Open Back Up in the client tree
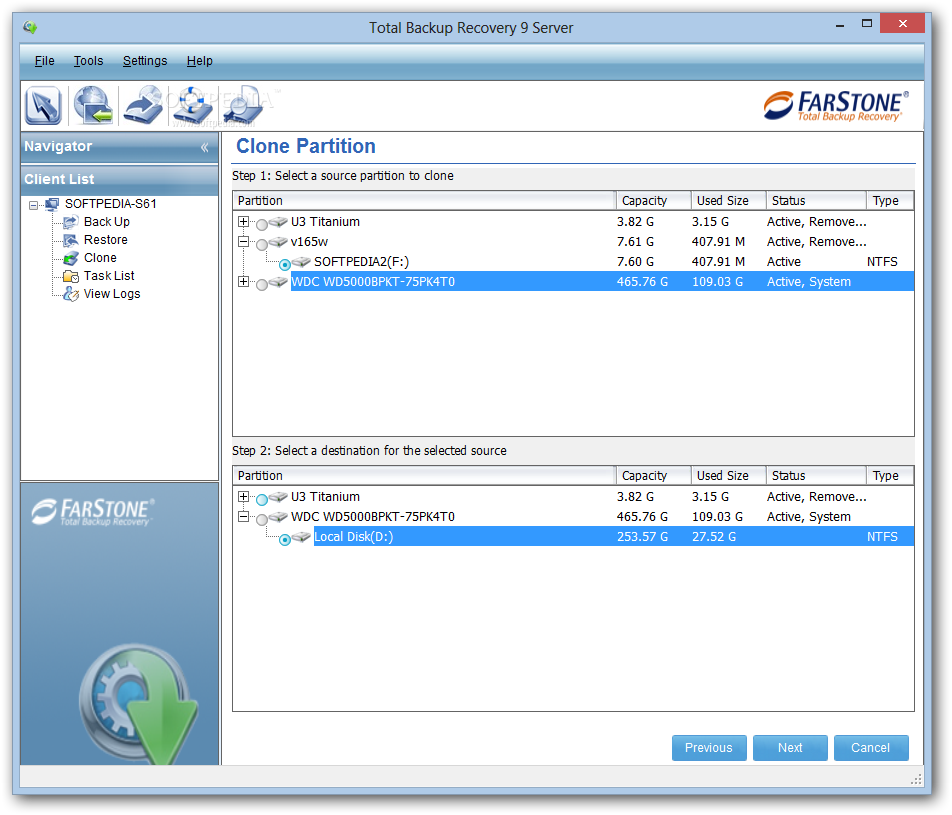The height and width of the screenshot is (815, 952). click(106, 222)
